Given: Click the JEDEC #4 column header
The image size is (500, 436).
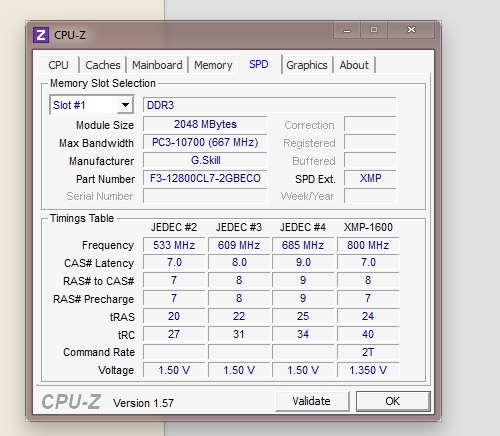Looking at the screenshot, I should point(303,227).
